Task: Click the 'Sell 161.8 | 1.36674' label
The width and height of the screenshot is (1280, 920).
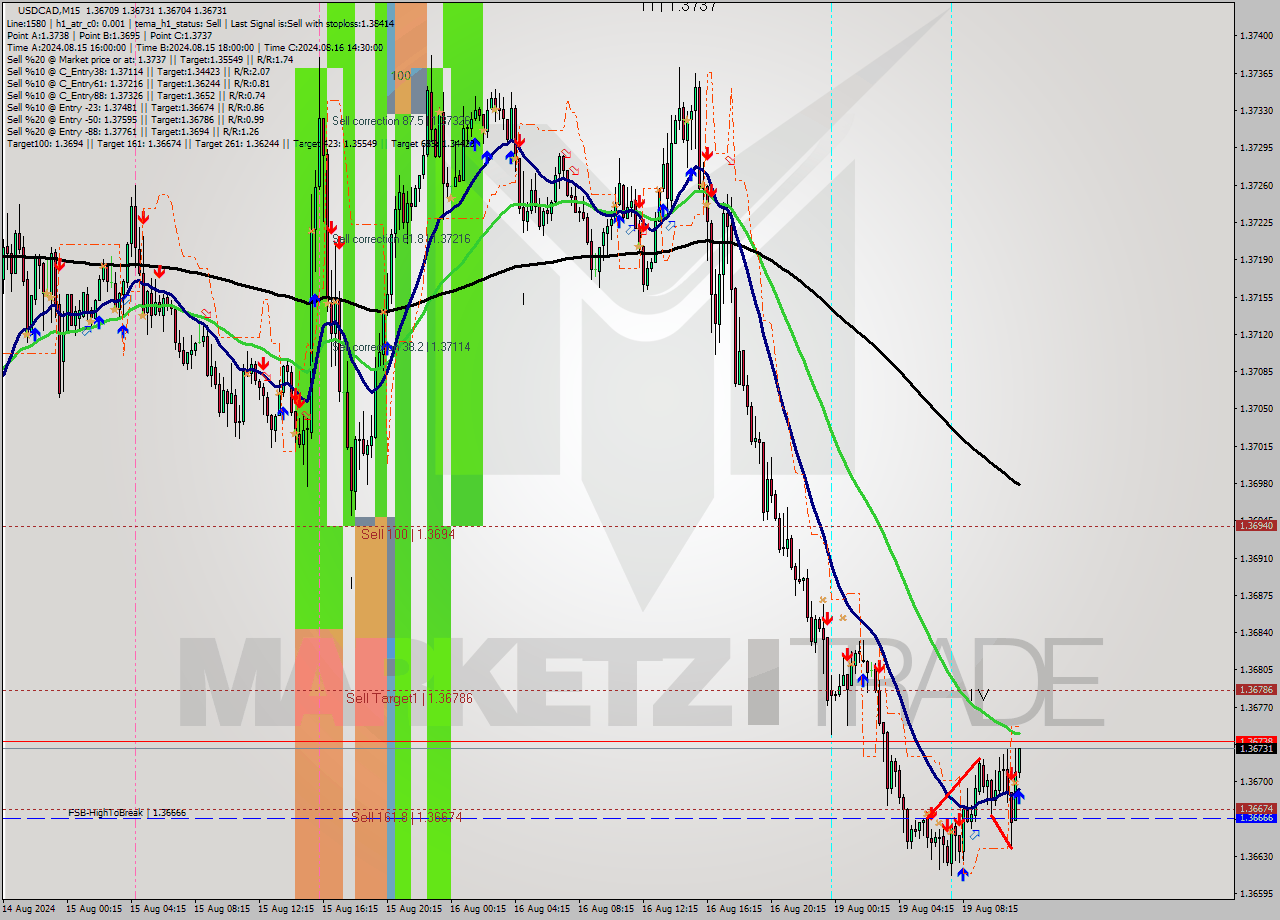Action: click(406, 817)
